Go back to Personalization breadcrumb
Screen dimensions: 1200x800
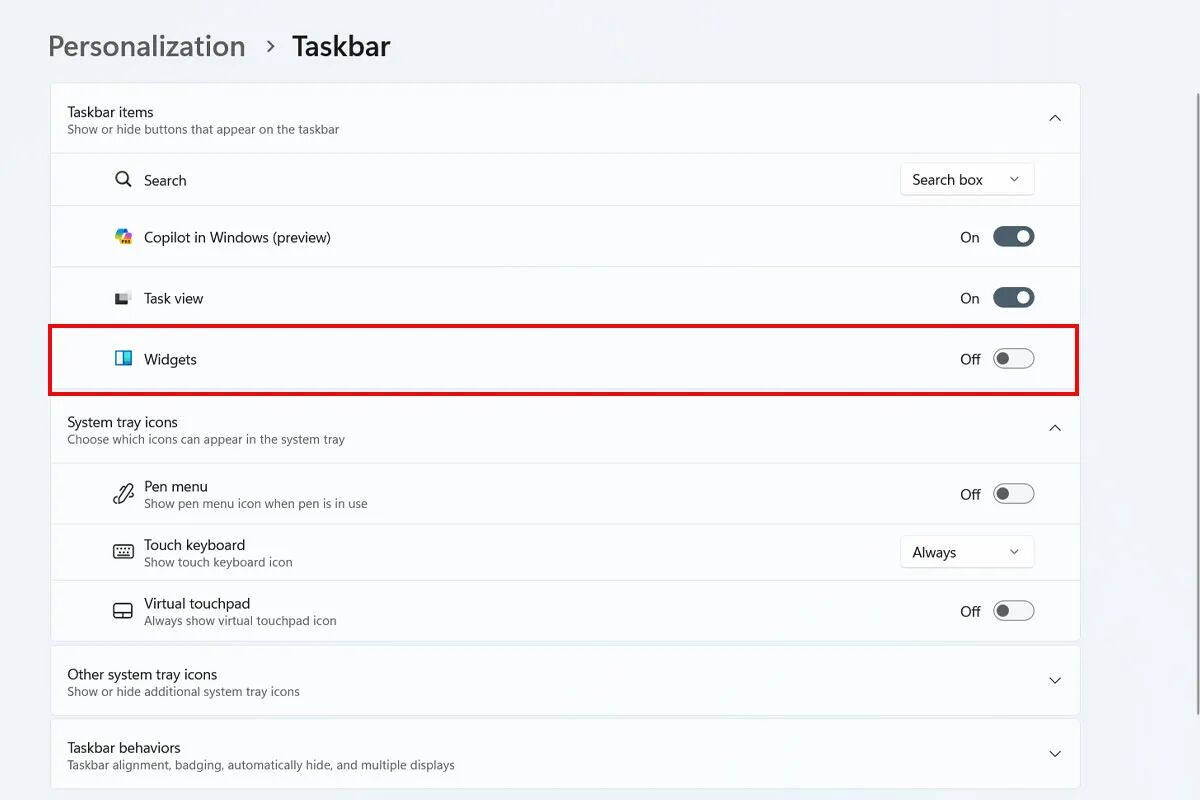(x=147, y=46)
